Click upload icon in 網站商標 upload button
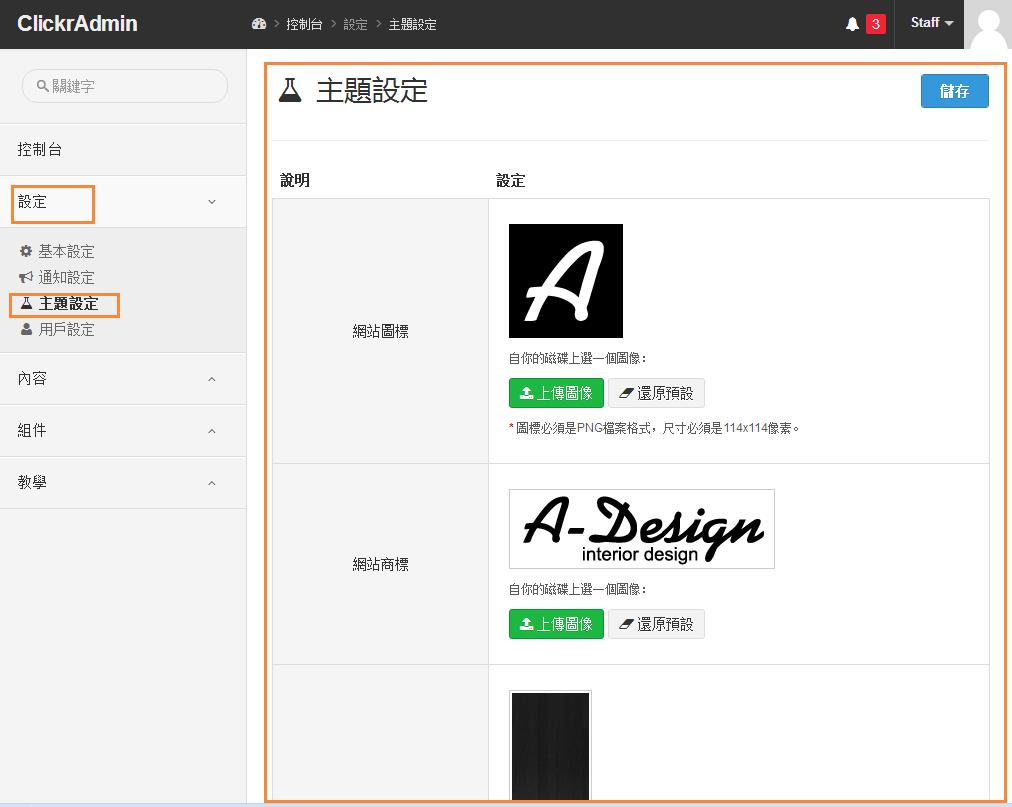The width and height of the screenshot is (1012, 807). [527, 624]
